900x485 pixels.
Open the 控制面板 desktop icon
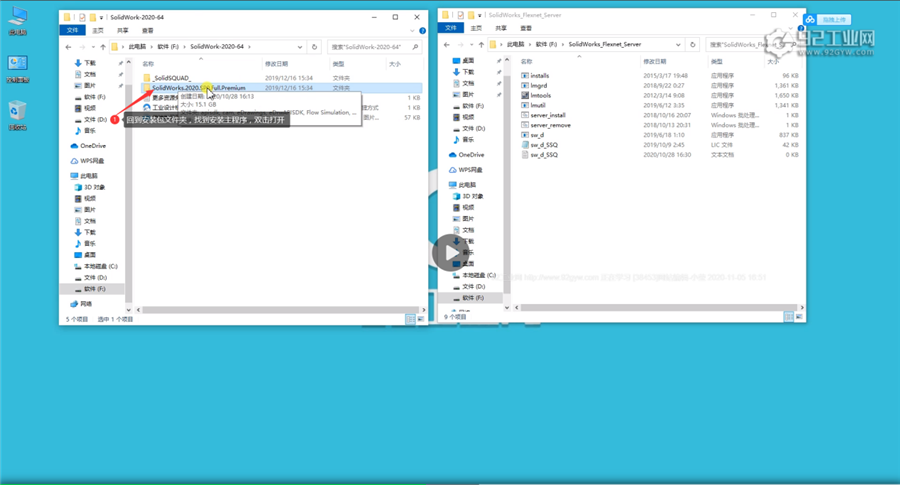[18, 69]
